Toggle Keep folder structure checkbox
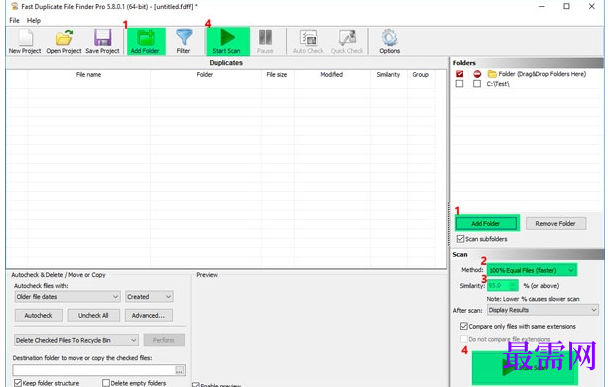This screenshot has height=387, width=615. click(18, 383)
